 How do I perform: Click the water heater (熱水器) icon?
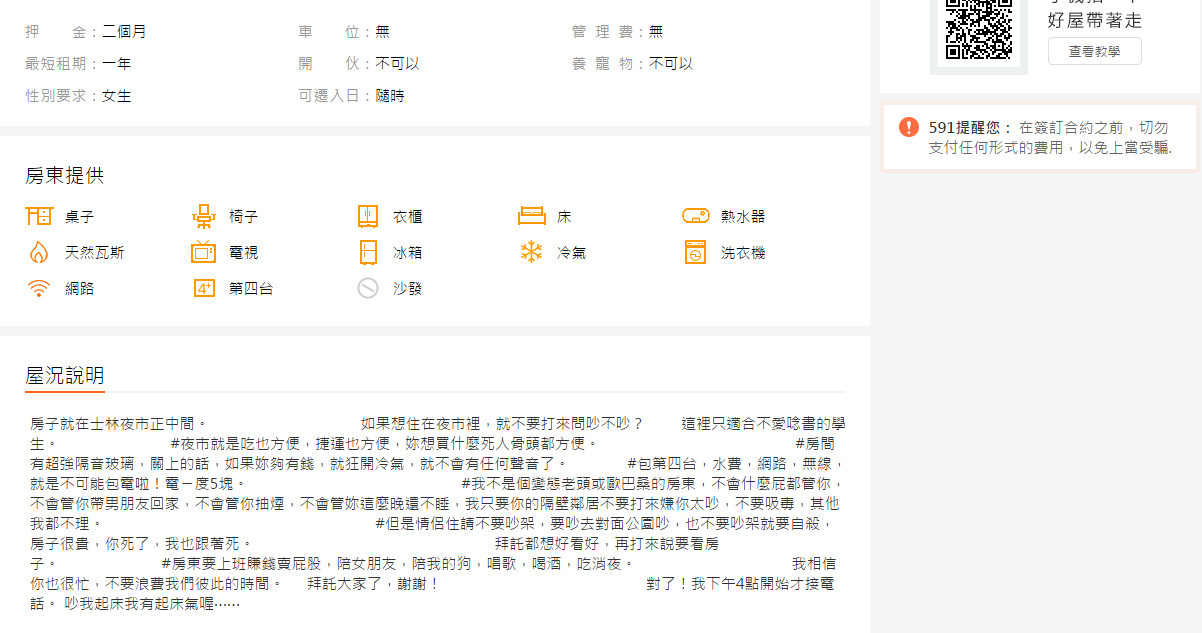click(x=696, y=216)
